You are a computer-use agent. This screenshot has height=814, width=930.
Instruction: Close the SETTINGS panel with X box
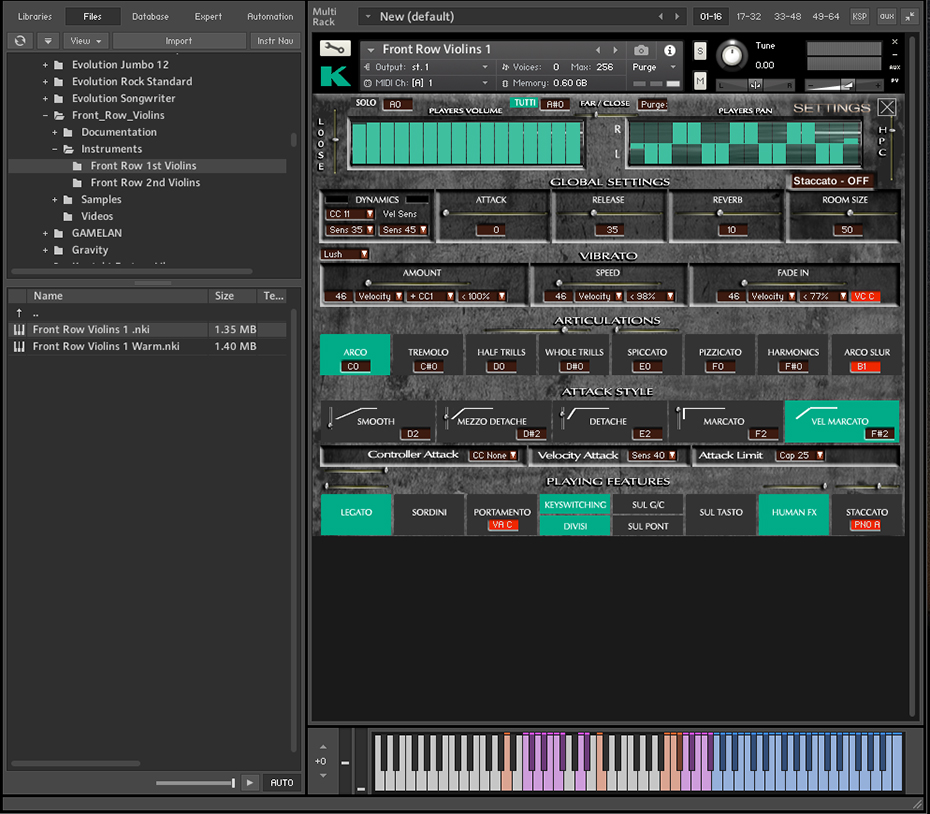(887, 107)
